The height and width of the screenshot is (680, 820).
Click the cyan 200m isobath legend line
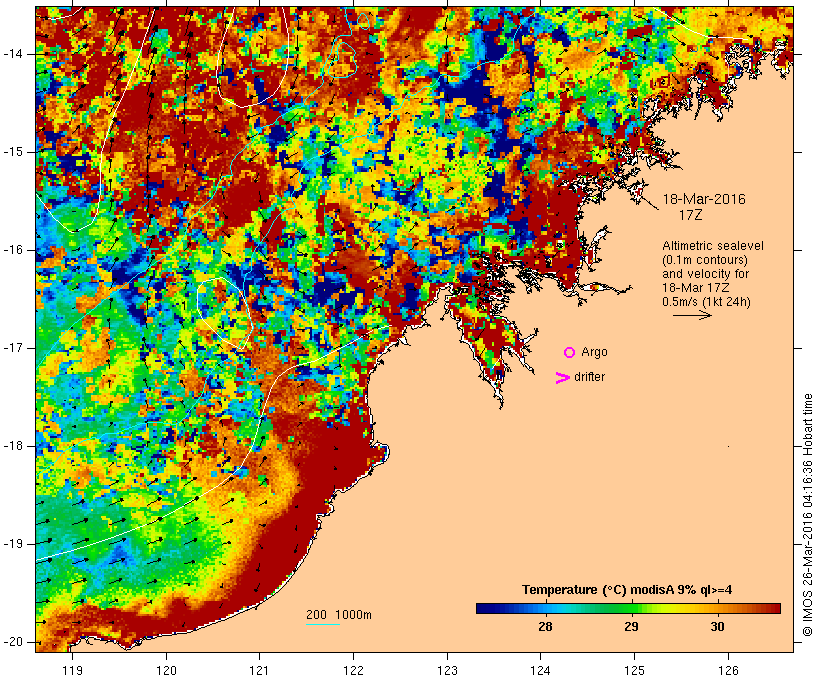click(323, 624)
